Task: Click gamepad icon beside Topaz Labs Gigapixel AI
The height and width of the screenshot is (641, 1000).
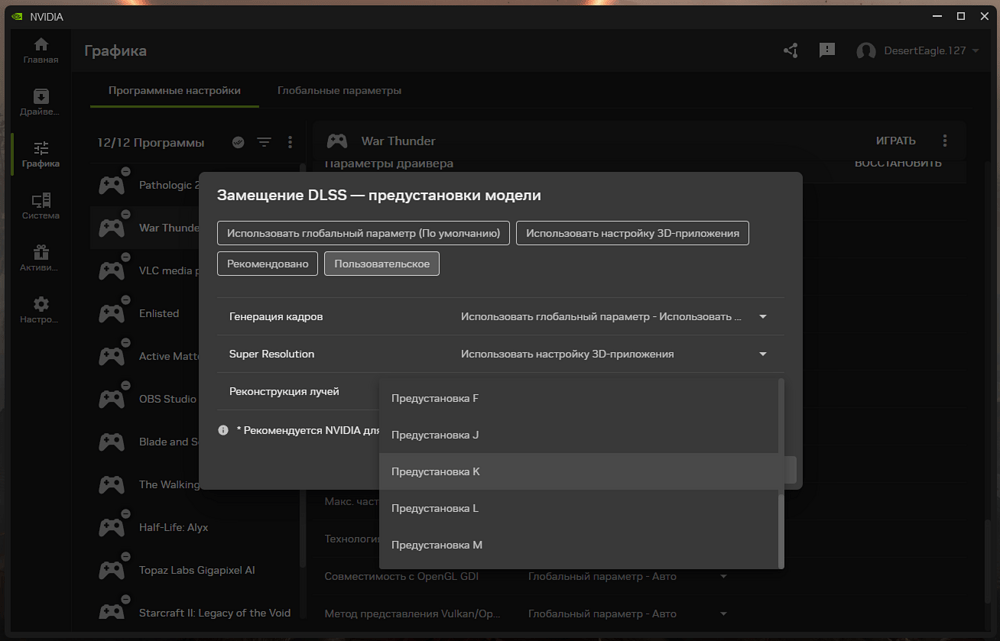Action: point(112,570)
